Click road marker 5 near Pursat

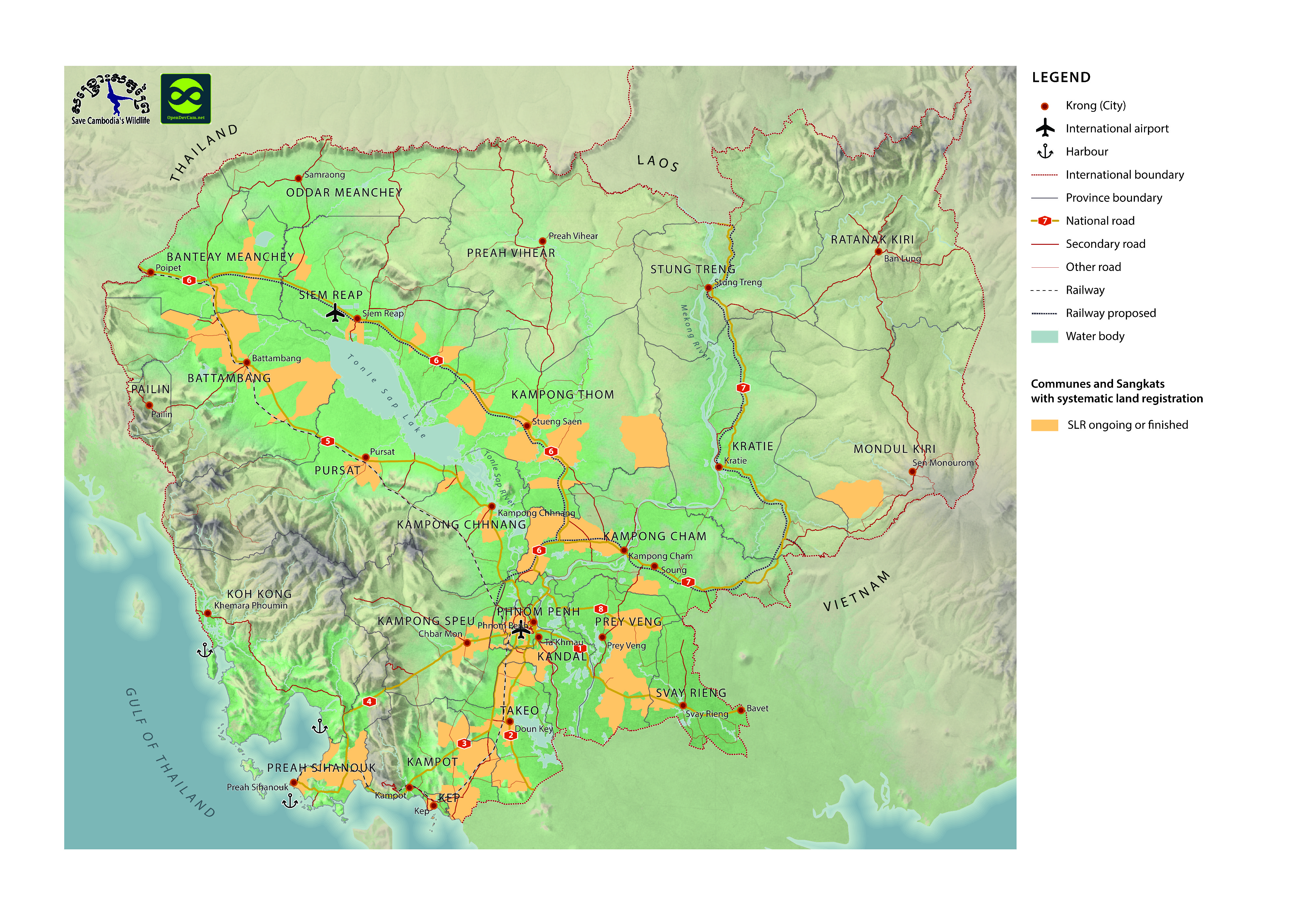(x=327, y=441)
